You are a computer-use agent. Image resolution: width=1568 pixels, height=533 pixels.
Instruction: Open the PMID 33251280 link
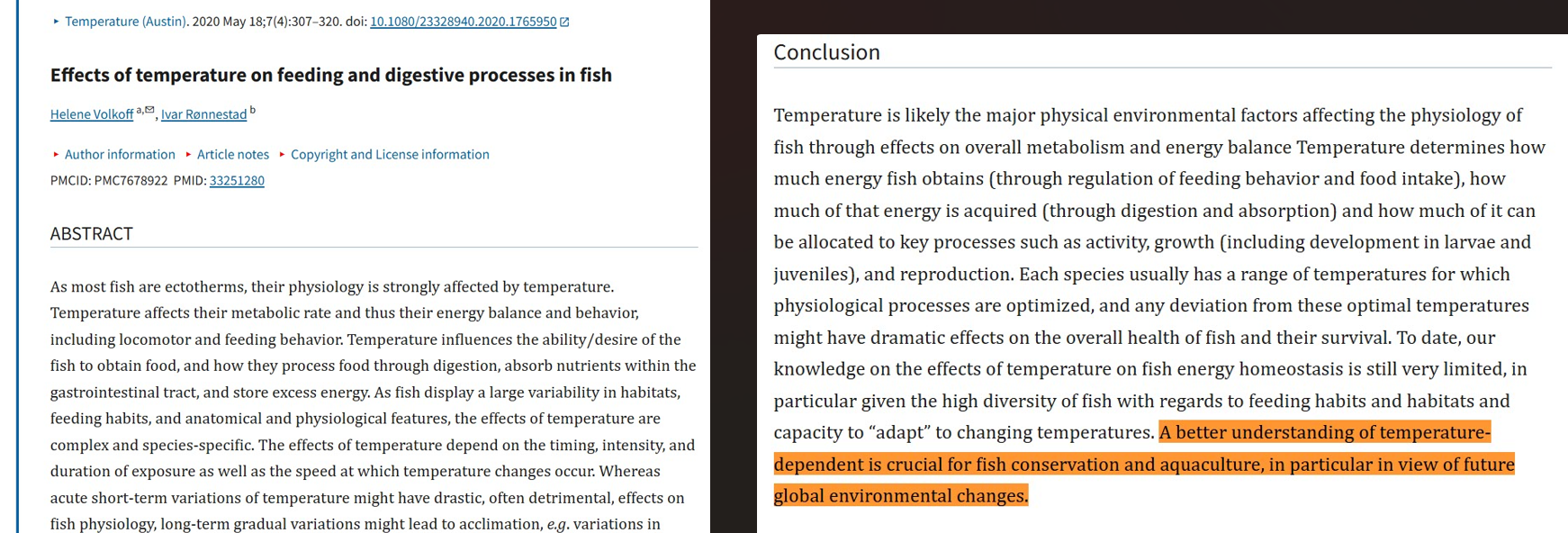pos(237,181)
